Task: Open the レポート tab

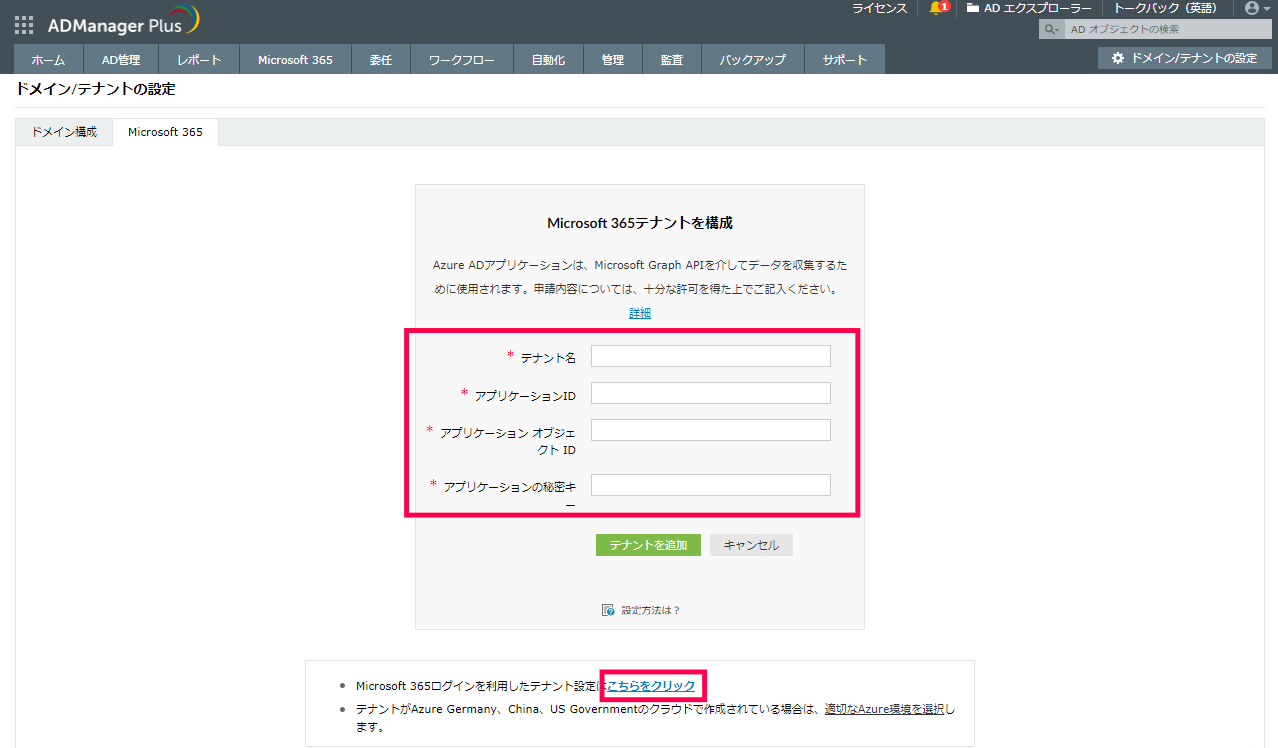Action: pyautogui.click(x=199, y=59)
